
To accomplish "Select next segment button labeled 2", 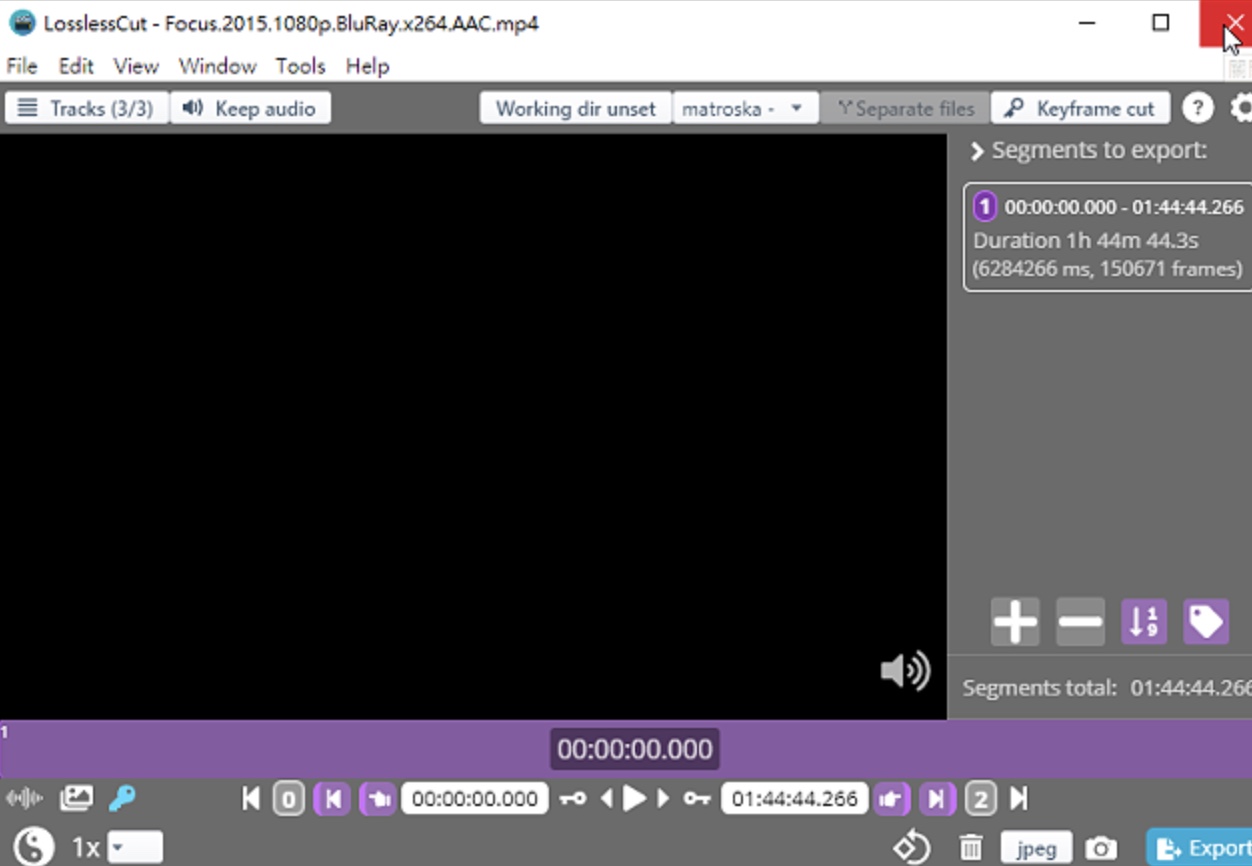I will (x=981, y=799).
